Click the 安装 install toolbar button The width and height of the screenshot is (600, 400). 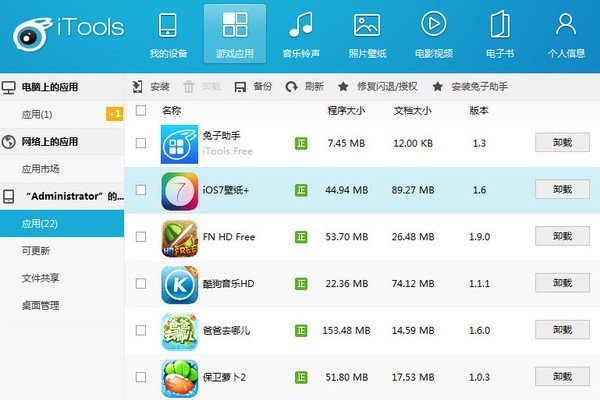(151, 87)
